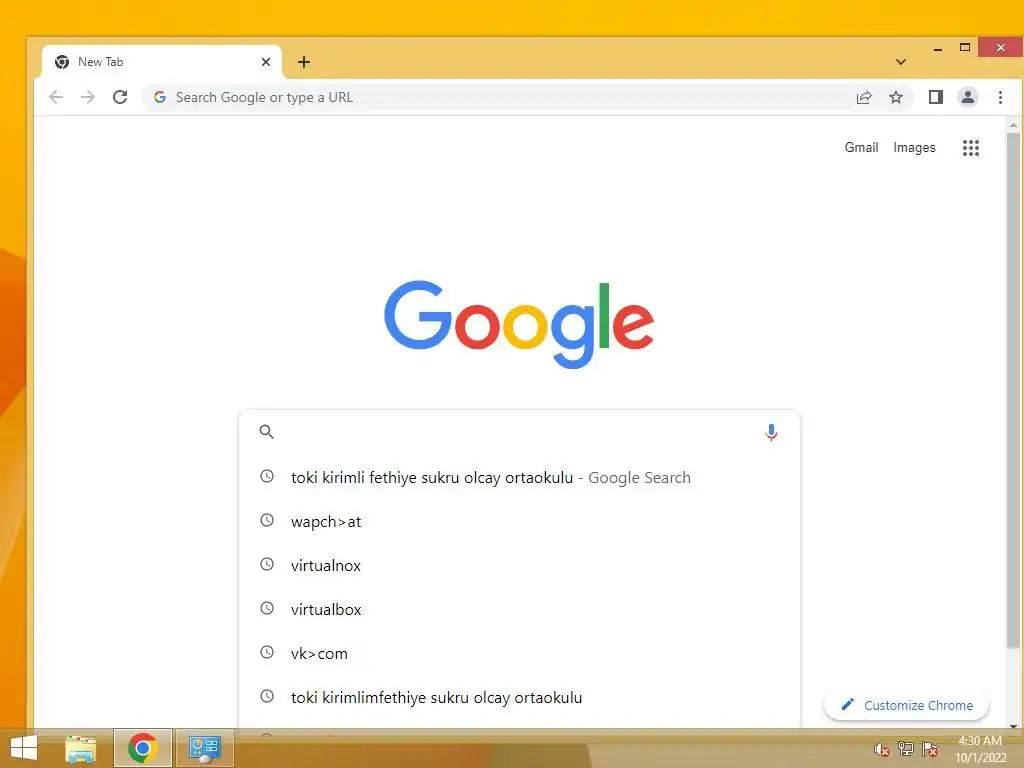Click the Customize Chrome button
The height and width of the screenshot is (768, 1024).
pos(906,705)
